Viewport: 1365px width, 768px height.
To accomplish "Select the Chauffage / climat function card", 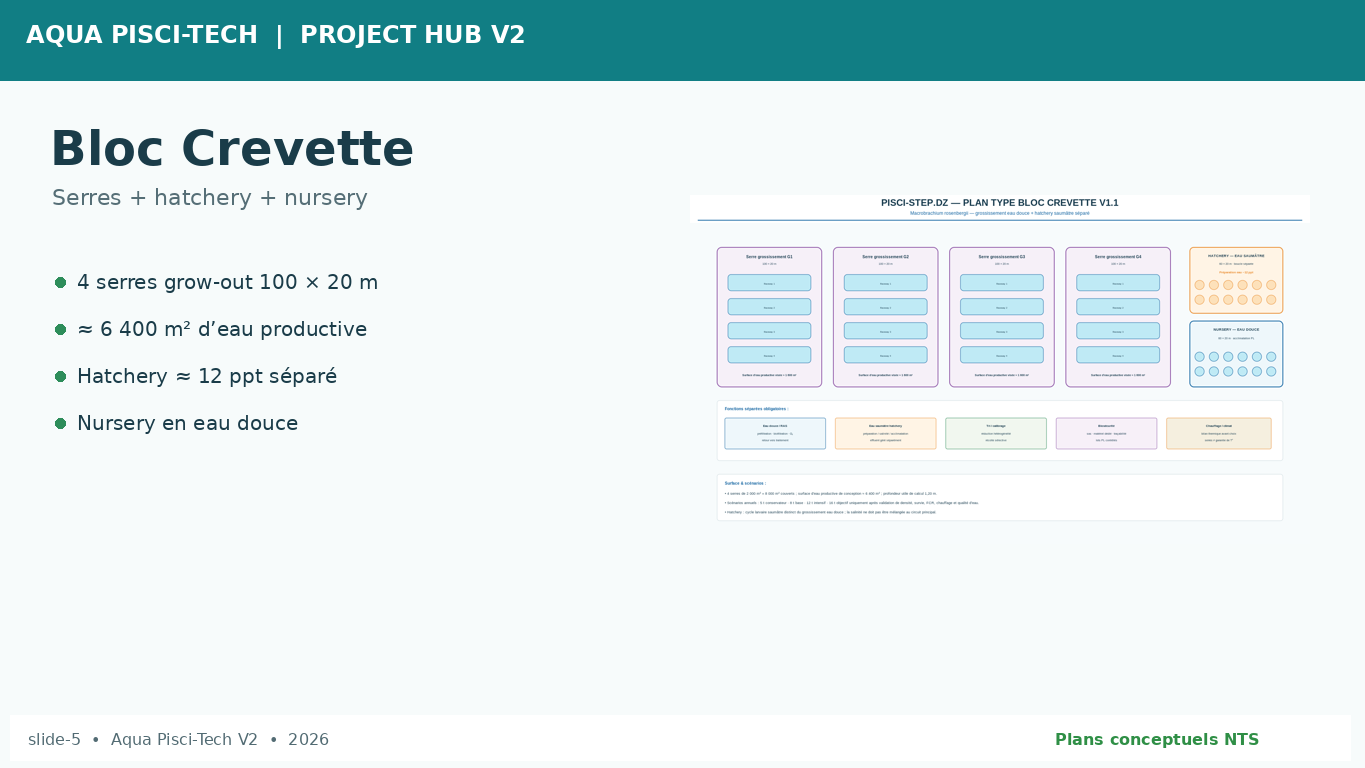I will 1219,433.
